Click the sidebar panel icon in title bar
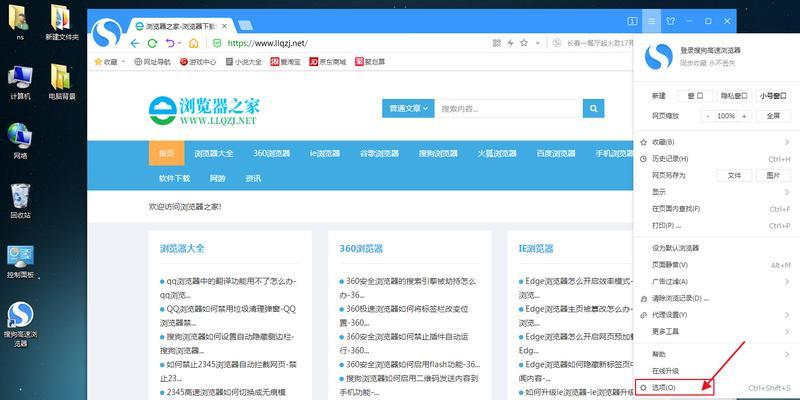800x400 pixels. (x=632, y=21)
